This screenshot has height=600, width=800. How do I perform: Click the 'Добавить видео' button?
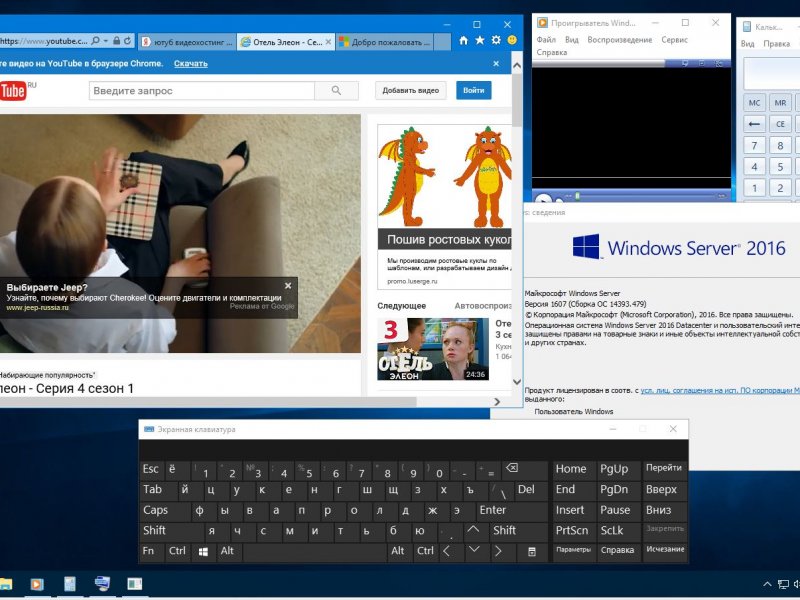click(x=411, y=90)
